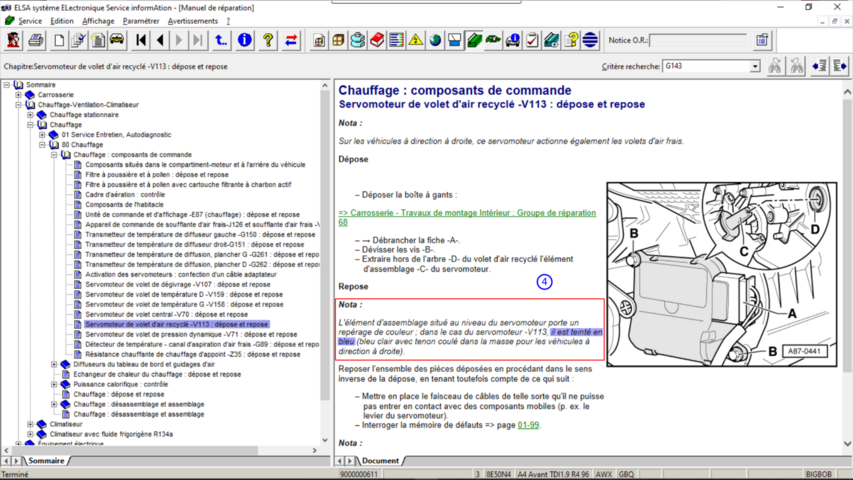The height and width of the screenshot is (480, 853).
Task: Open the Affichage menu
Action: click(x=98, y=21)
